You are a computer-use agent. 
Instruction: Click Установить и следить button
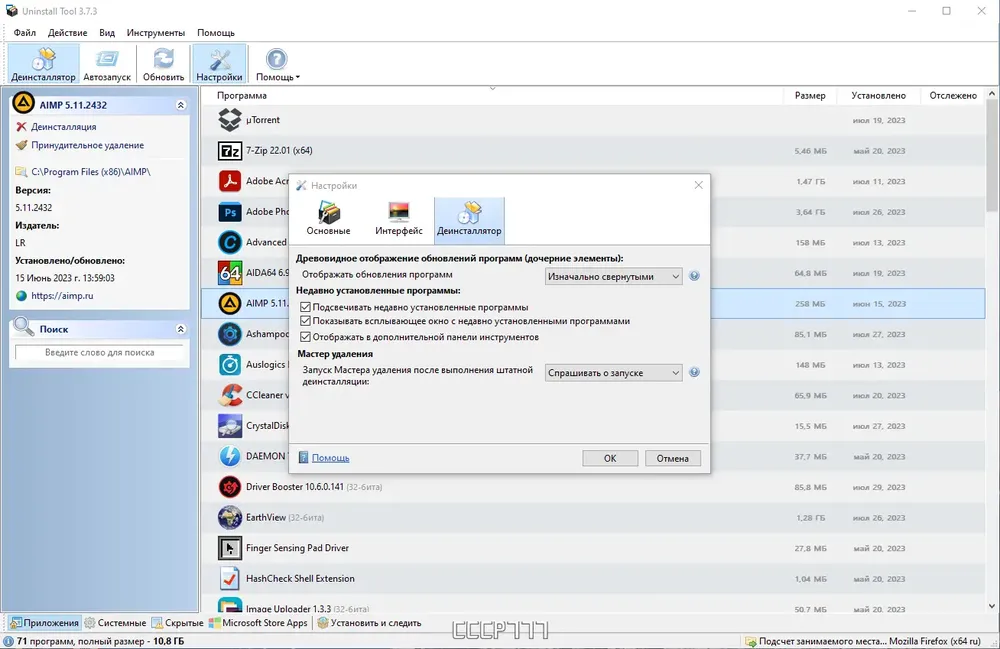click(x=369, y=623)
